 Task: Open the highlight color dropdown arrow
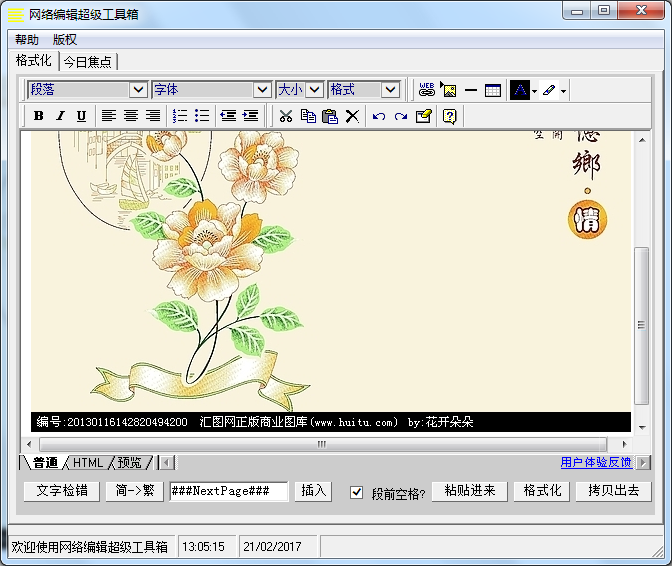coord(564,91)
